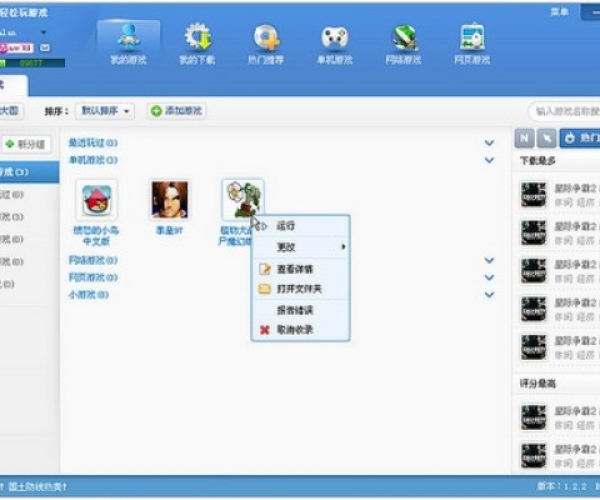600x500 pixels.
Task: Click the 小游戏 (0) group heading
Action: 89,295
